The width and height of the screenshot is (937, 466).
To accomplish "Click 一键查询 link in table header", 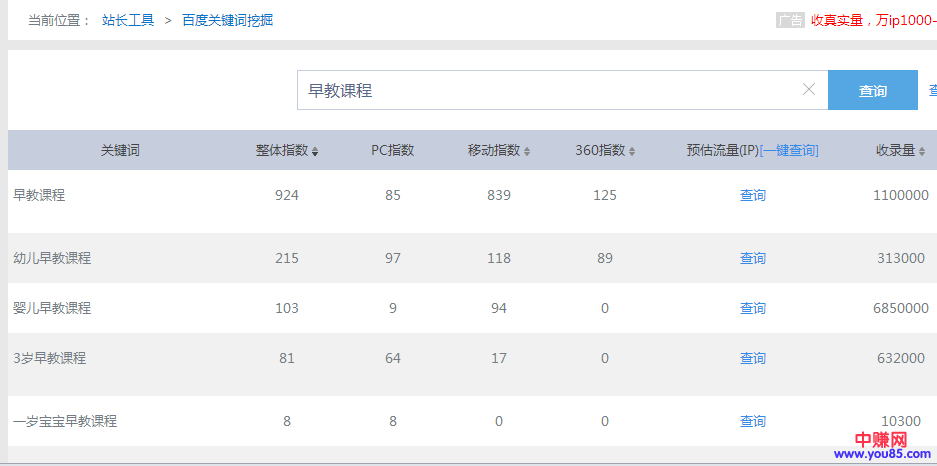I will pos(789,150).
